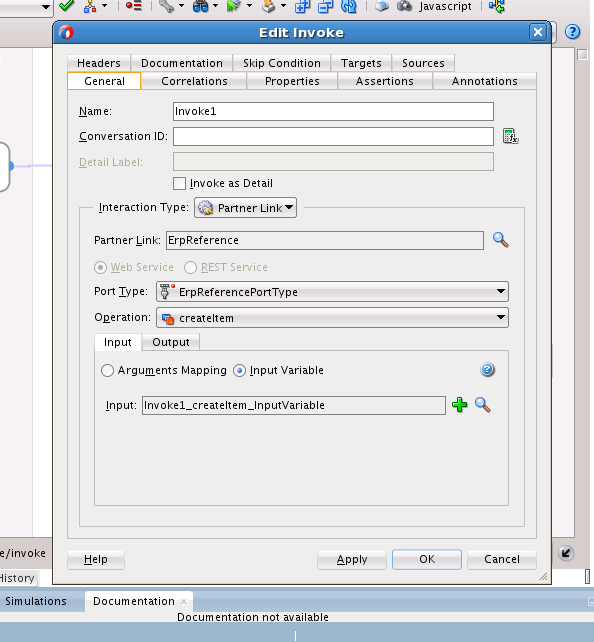Click the binoculars search icon

(x=201, y=6)
